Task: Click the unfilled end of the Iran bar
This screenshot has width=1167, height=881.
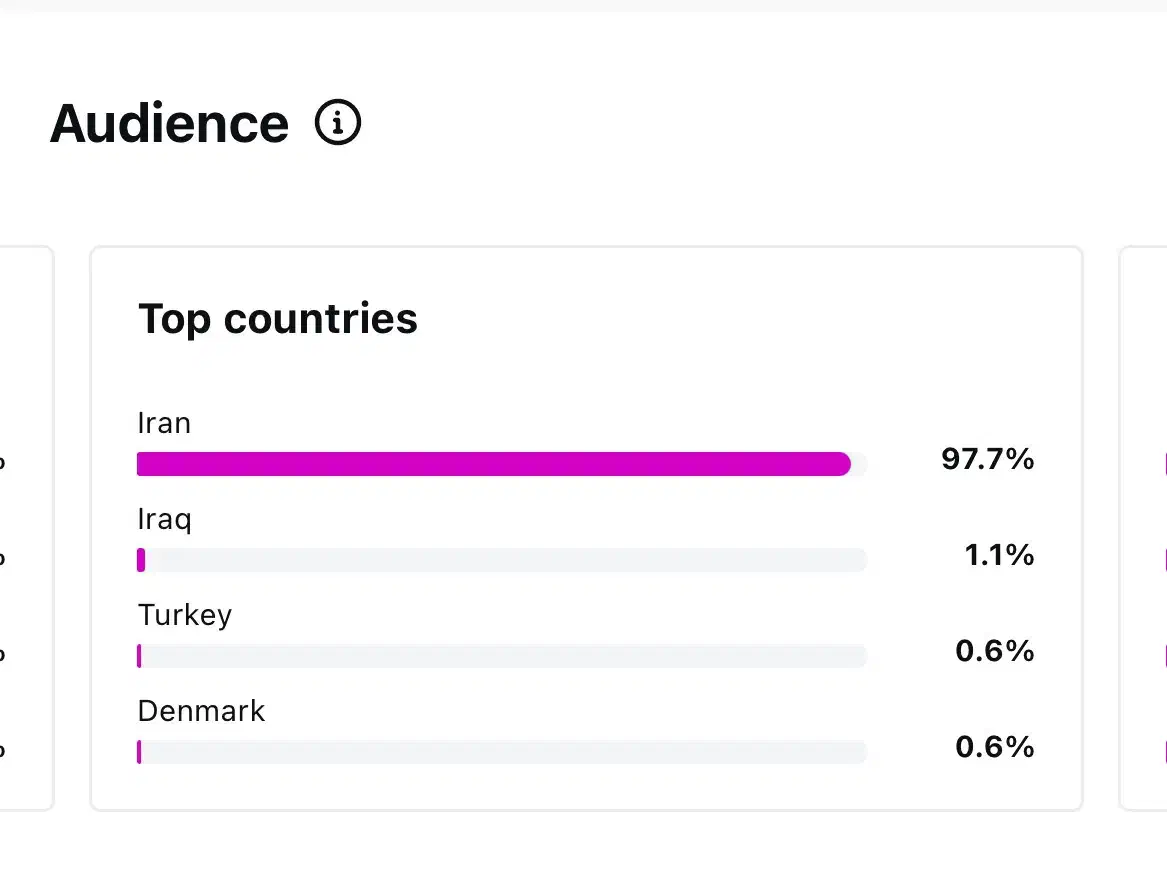Action: coord(859,464)
